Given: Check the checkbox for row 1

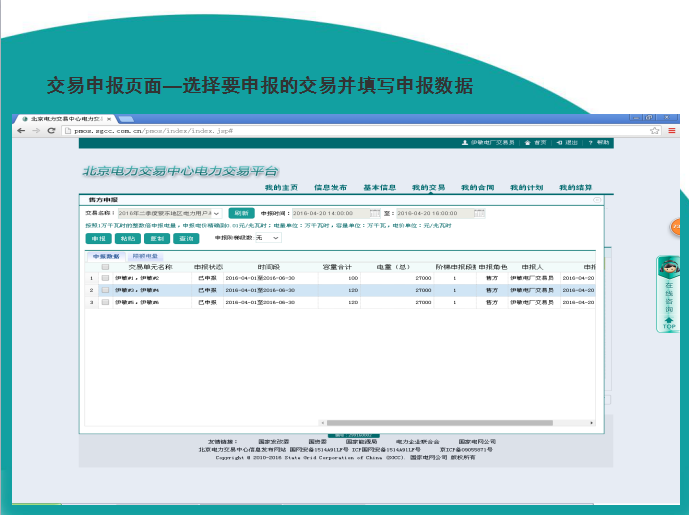Looking at the screenshot, I should pyautogui.click(x=105, y=278).
